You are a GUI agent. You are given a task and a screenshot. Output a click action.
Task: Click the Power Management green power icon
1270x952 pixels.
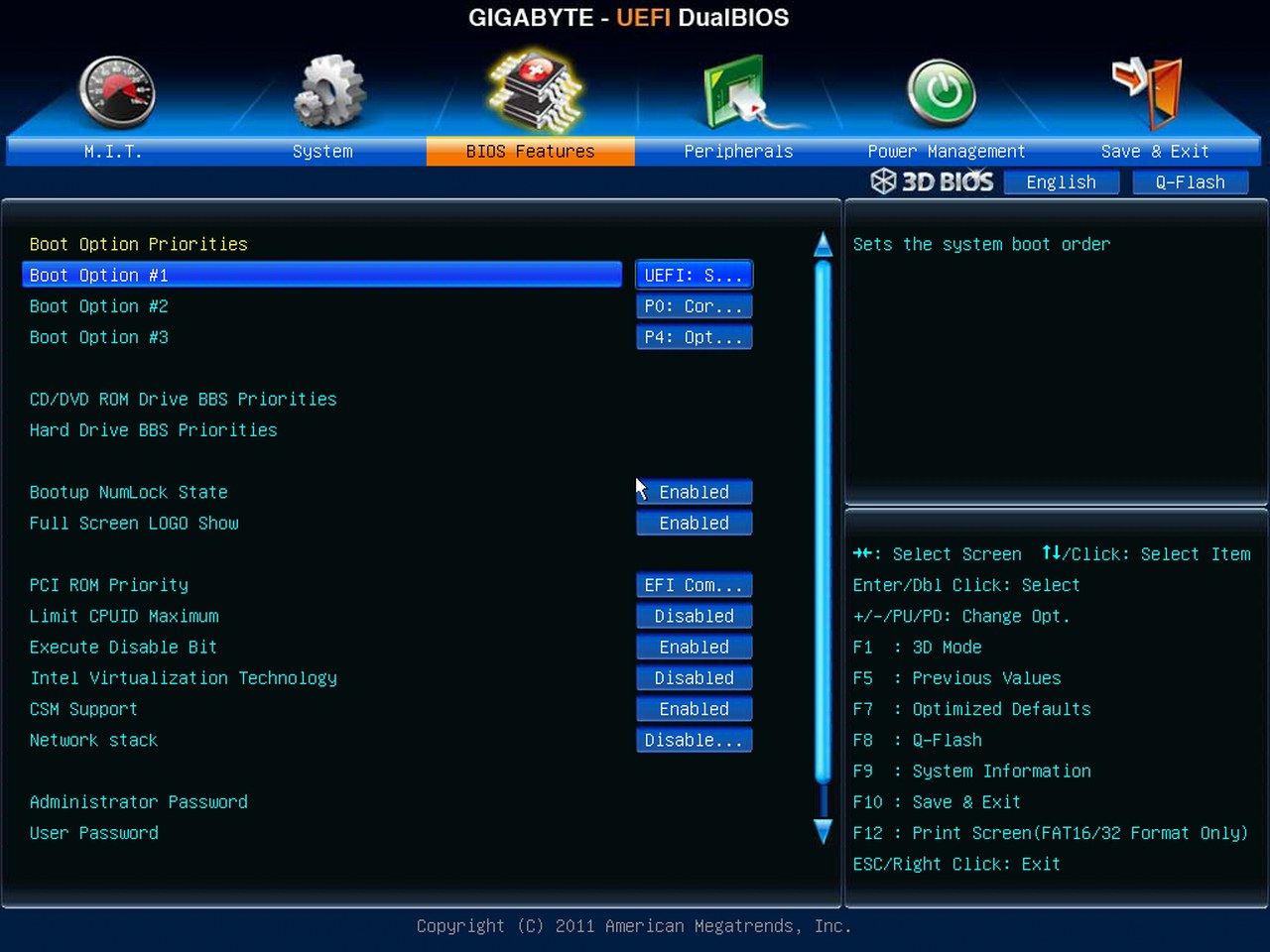942,93
